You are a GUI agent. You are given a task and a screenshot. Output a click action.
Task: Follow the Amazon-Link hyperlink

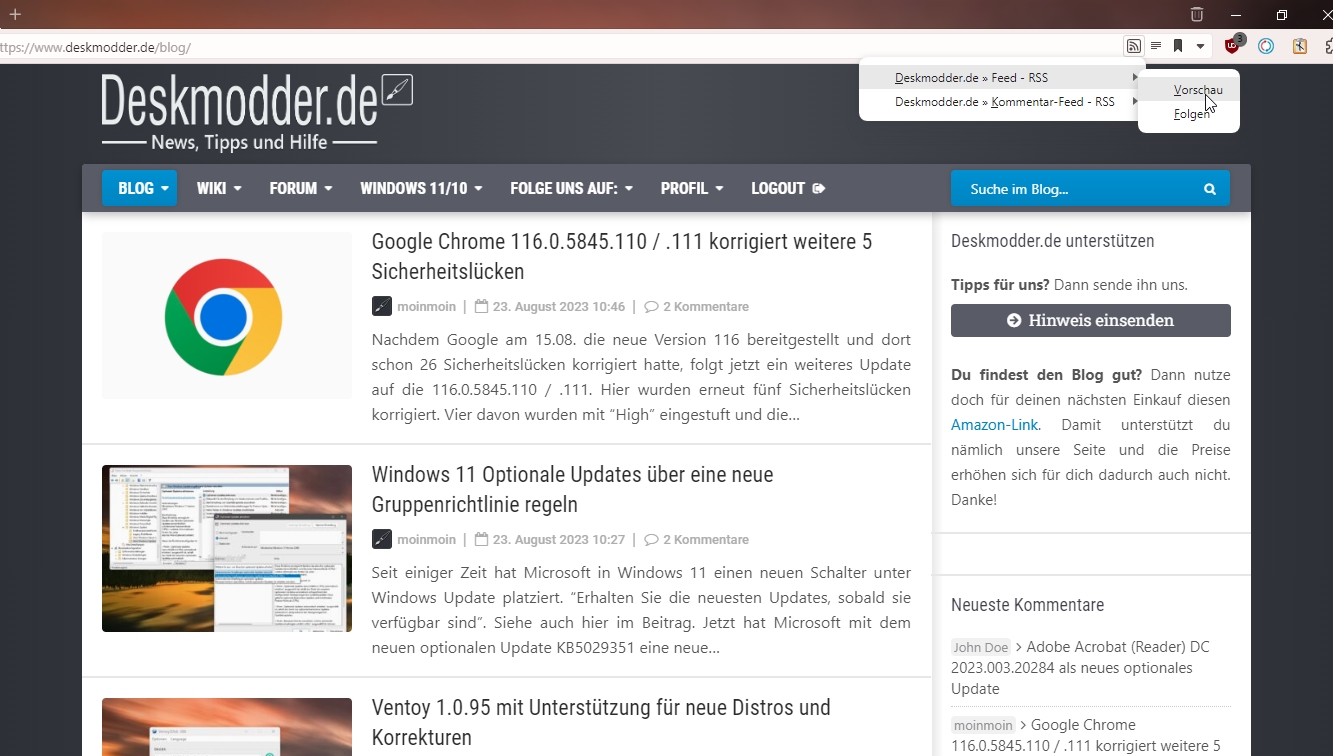click(995, 425)
